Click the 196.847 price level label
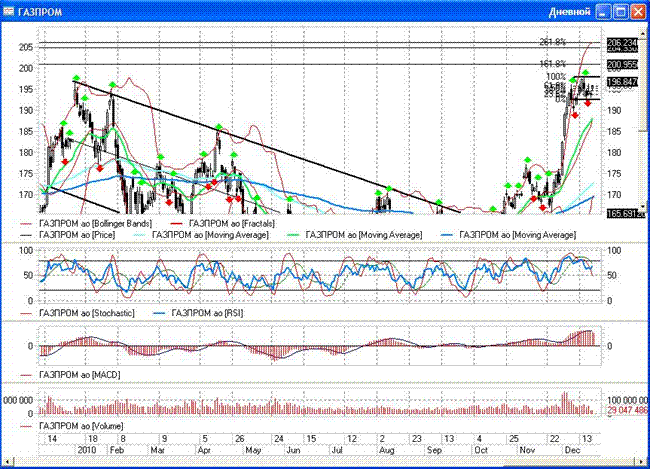This screenshot has height=469, width=650. pos(622,82)
